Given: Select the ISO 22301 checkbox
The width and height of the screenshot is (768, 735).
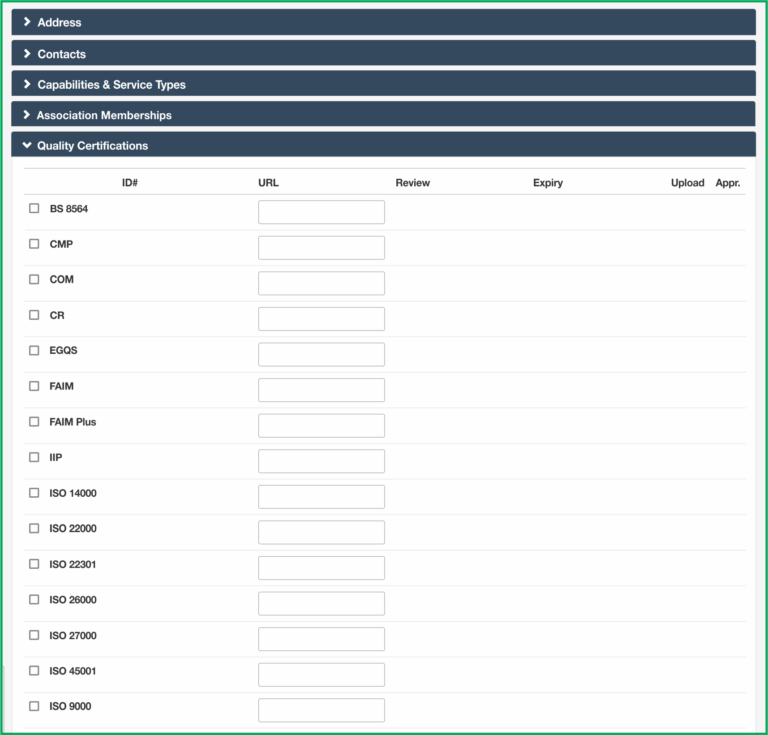Looking at the screenshot, I should click(x=34, y=564).
